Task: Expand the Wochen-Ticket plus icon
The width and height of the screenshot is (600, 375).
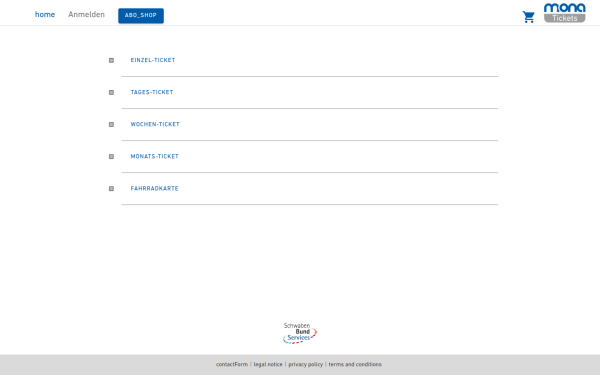Action: click(111, 125)
